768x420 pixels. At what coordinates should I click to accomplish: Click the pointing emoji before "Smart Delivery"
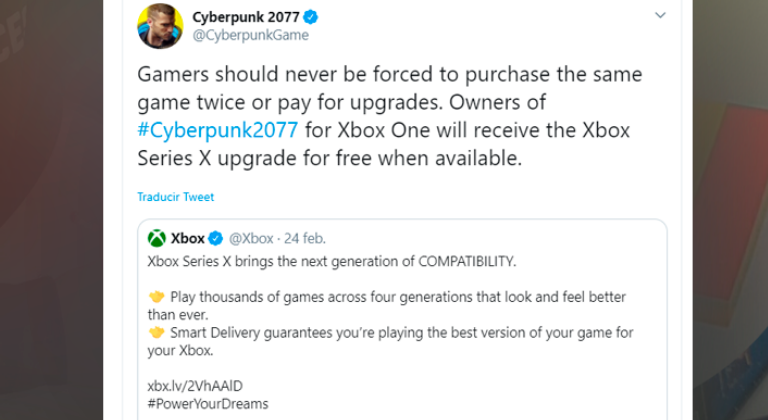pos(156,332)
